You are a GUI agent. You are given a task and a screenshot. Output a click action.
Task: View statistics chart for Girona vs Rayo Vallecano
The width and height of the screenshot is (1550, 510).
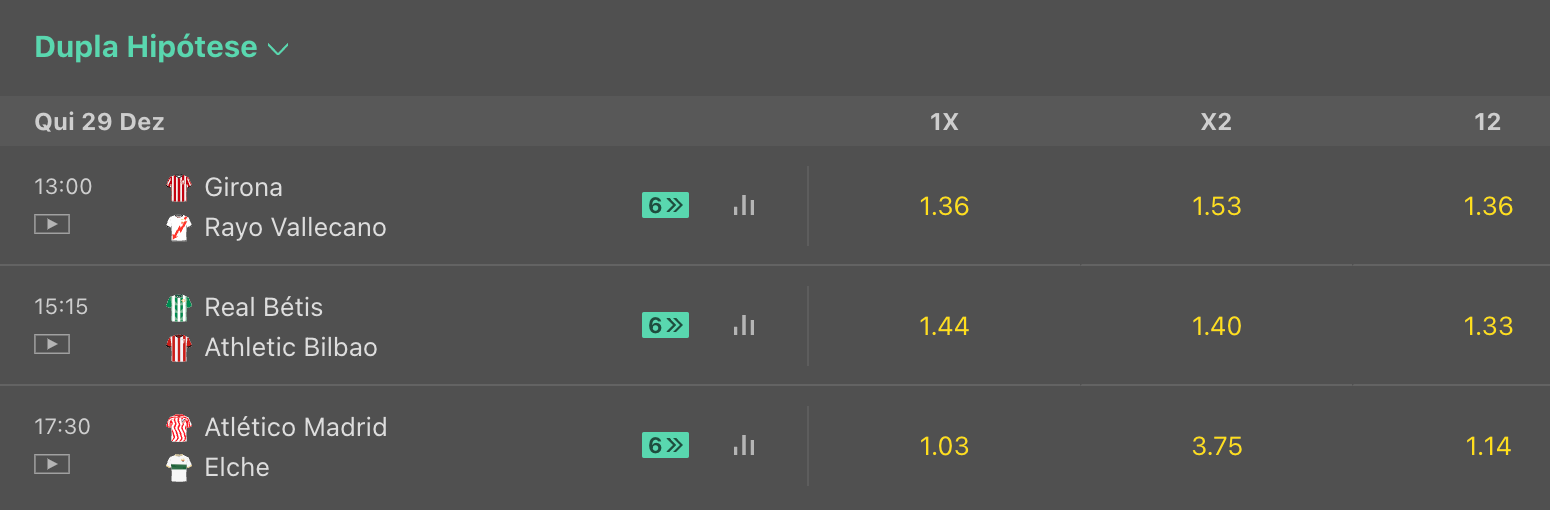pyautogui.click(x=743, y=206)
